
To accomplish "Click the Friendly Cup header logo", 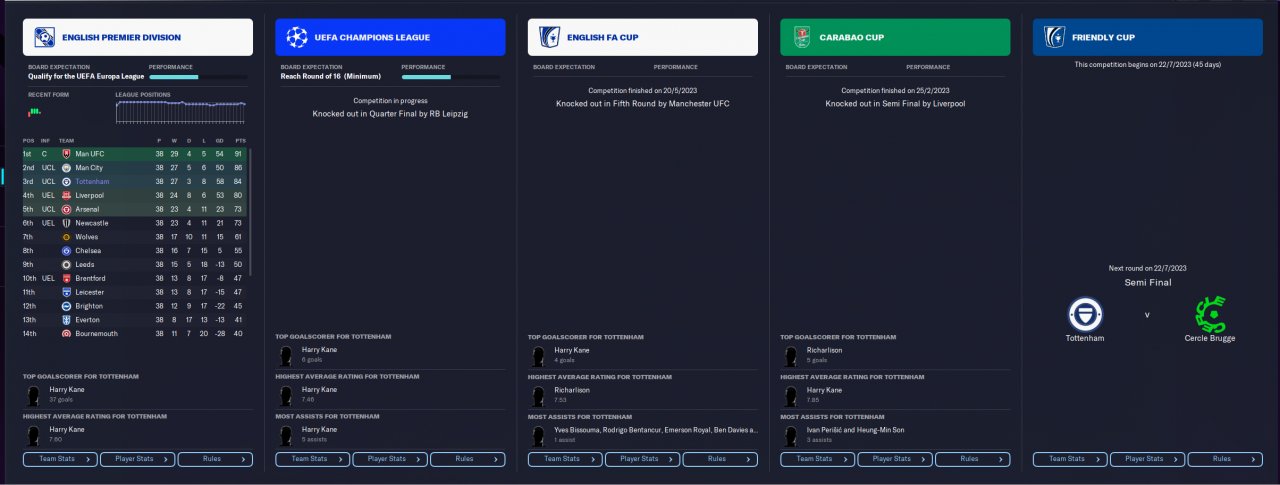I will 1054,37.
